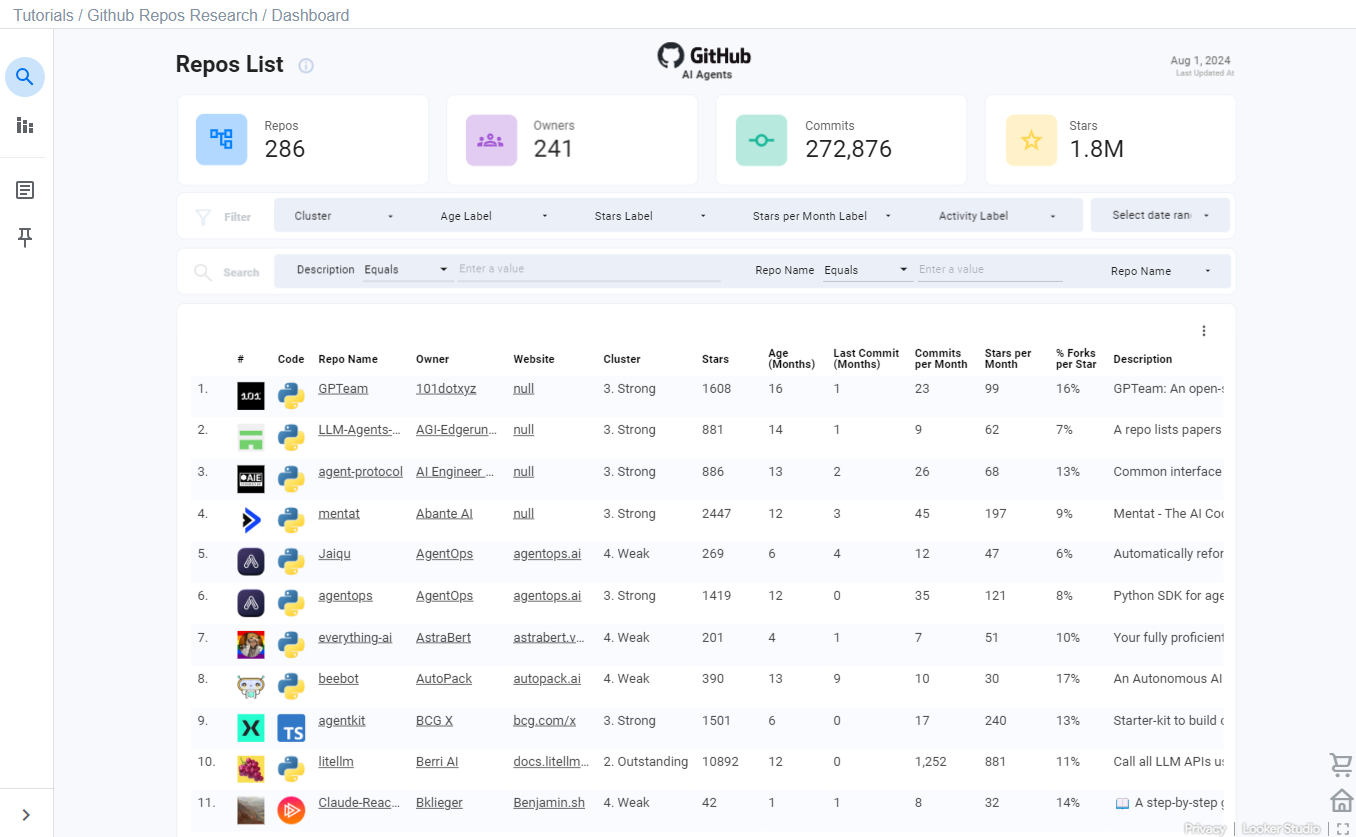This screenshot has height=837, width=1356.
Task: Click the shopping cart icon at bottom right
Action: point(1341,764)
